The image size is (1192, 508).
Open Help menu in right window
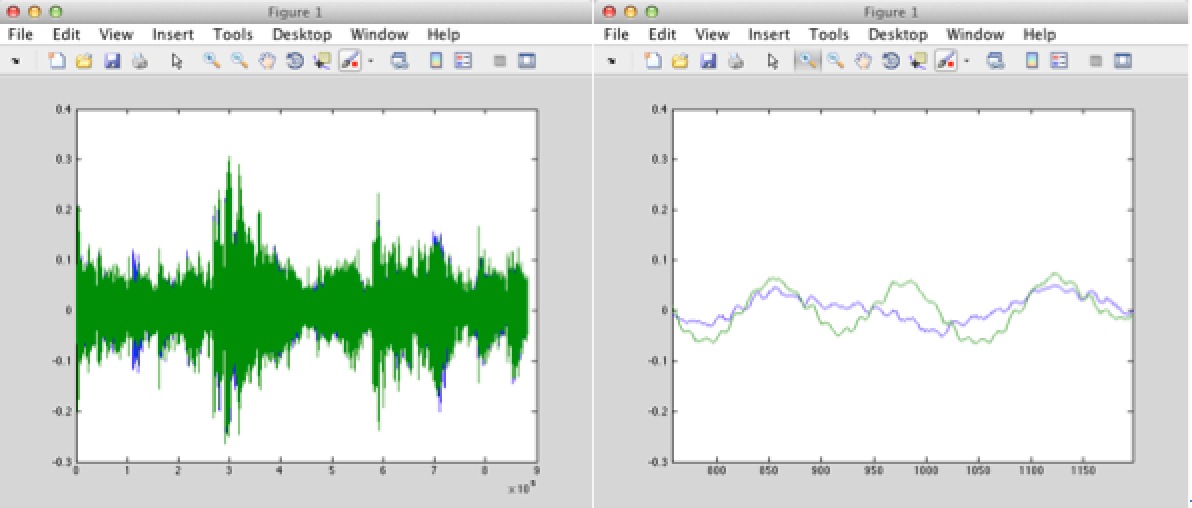1039,35
